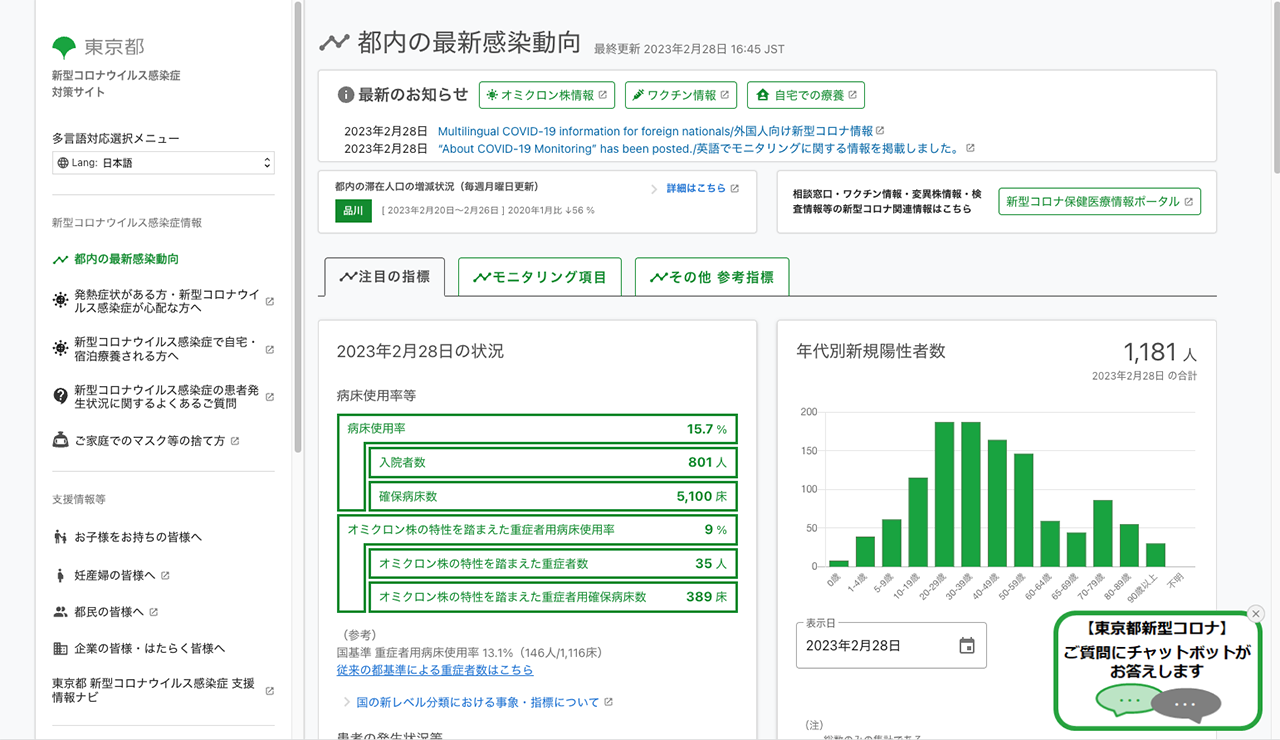Switch to the その他 参考指標 tab
This screenshot has width=1280, height=740.
712,276
